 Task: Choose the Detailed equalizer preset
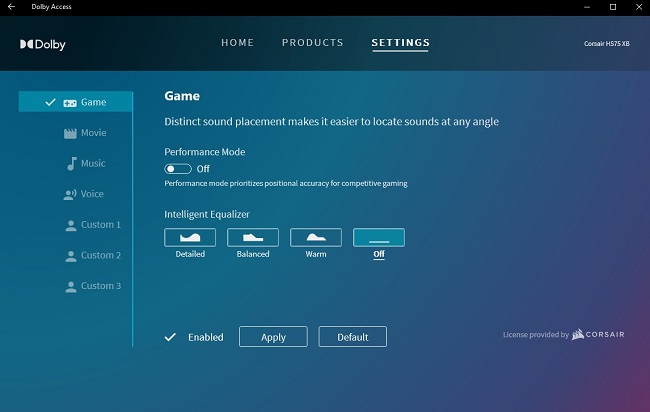(190, 238)
